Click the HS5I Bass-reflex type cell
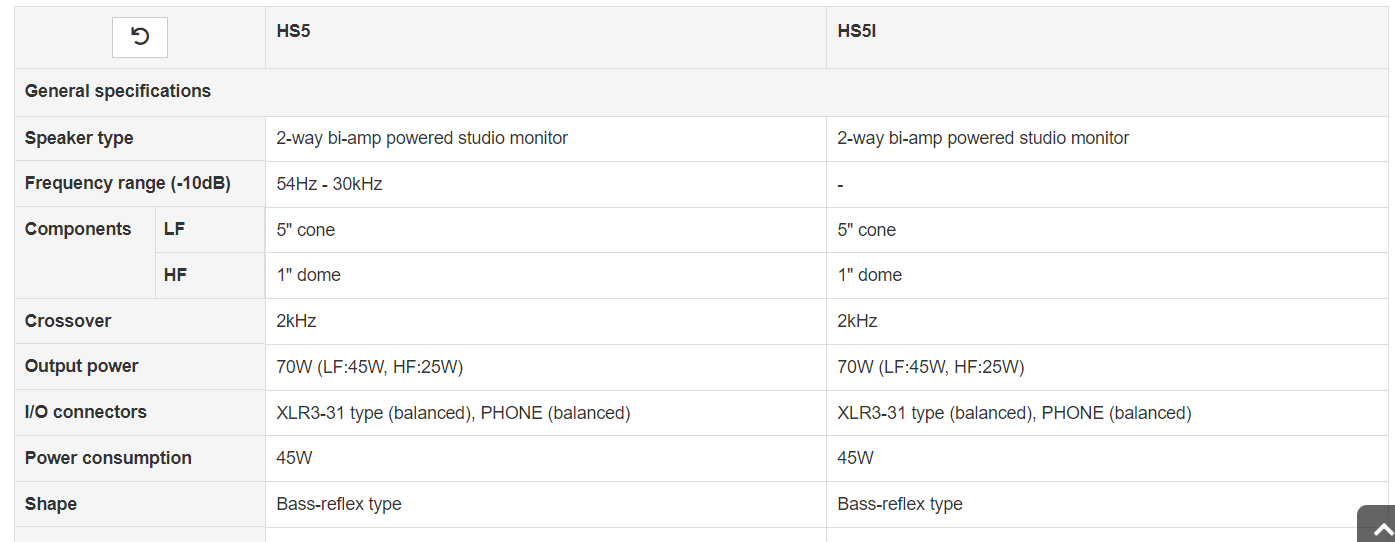The height and width of the screenshot is (542, 1395). pos(900,504)
